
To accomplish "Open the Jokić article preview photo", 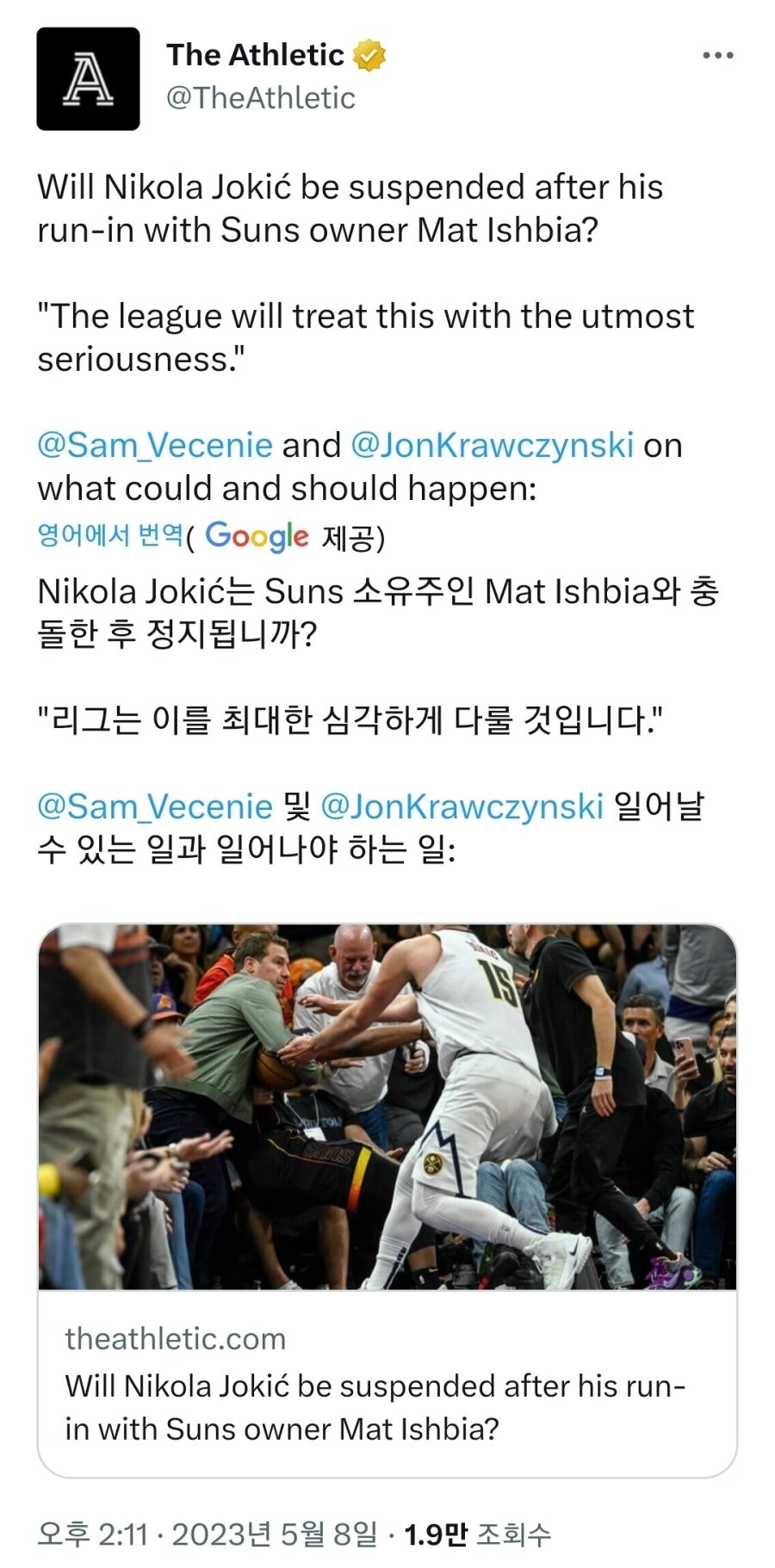I will tap(387, 1107).
